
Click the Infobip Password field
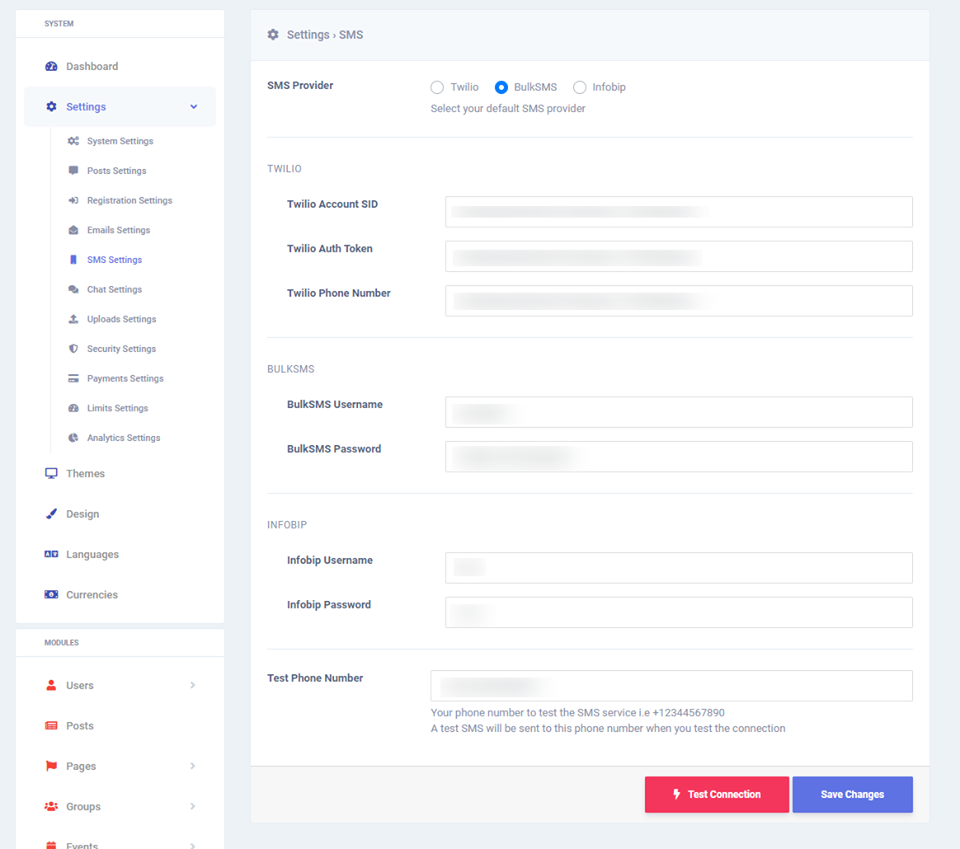[x=678, y=612]
